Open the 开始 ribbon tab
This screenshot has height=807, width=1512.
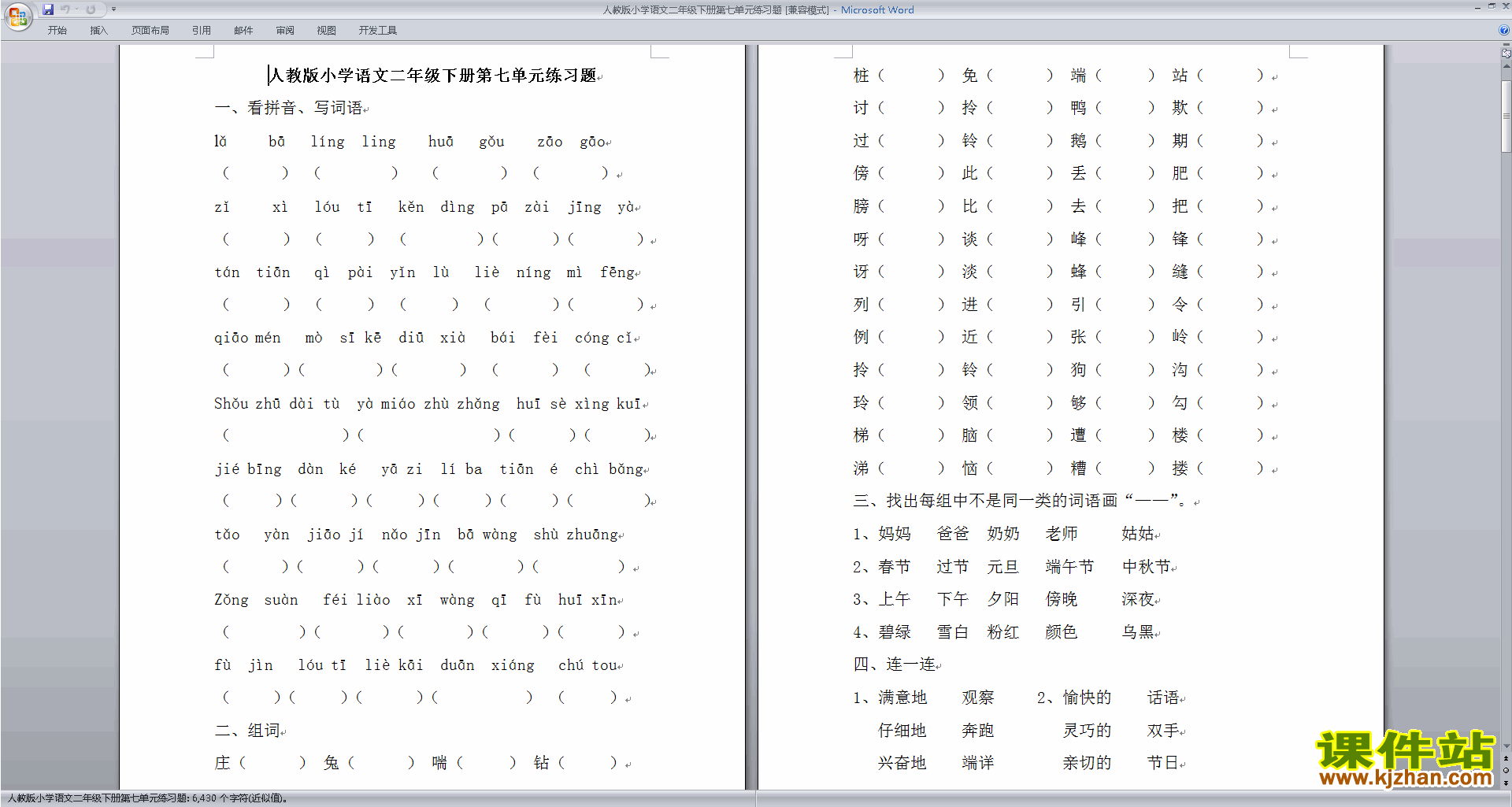click(57, 30)
